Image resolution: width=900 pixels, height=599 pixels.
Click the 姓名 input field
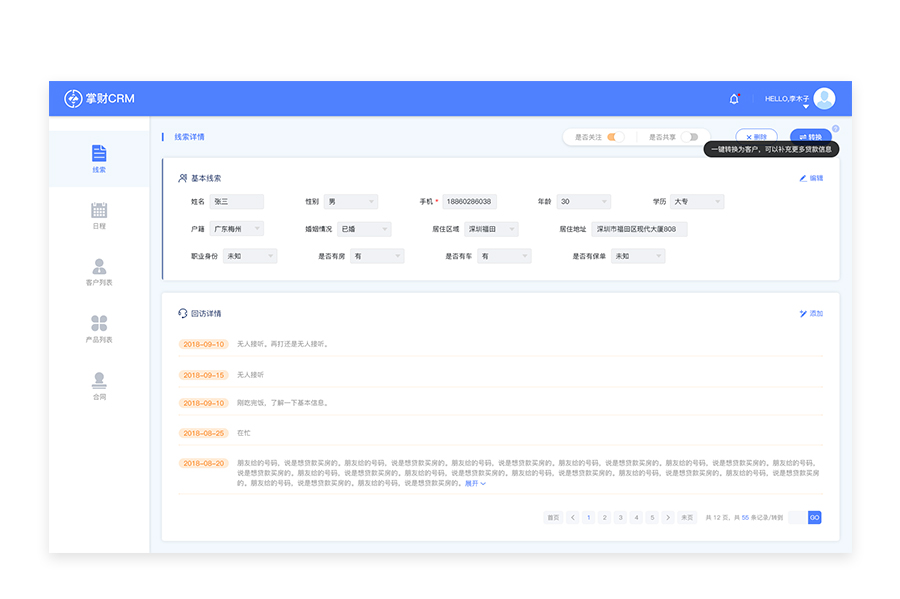coord(236,202)
